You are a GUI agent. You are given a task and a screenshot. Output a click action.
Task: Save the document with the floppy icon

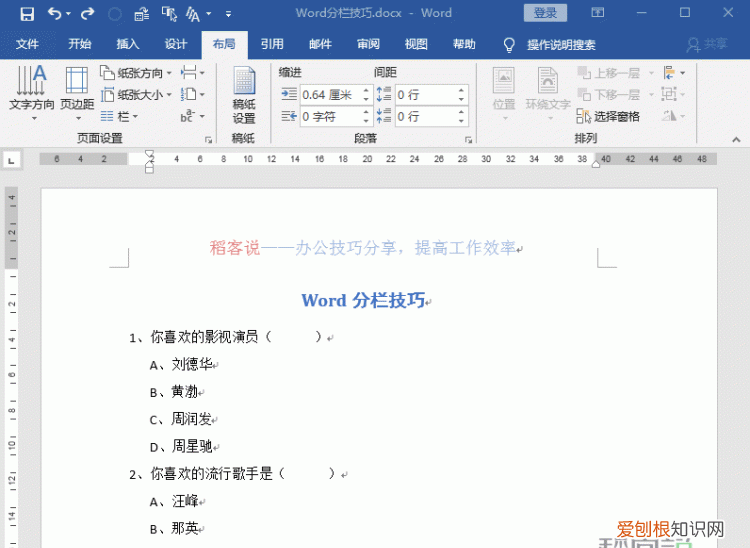pyautogui.click(x=27, y=13)
